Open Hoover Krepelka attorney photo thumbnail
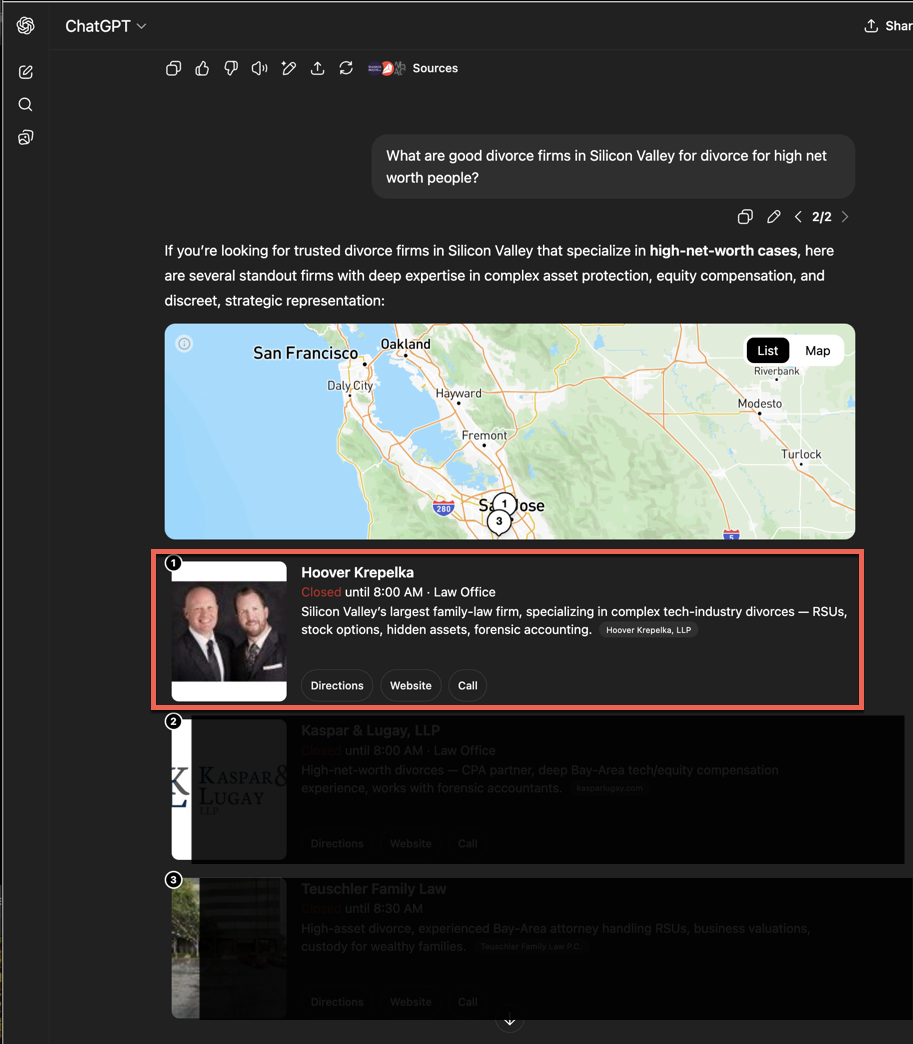This screenshot has height=1044, width=913. point(229,631)
